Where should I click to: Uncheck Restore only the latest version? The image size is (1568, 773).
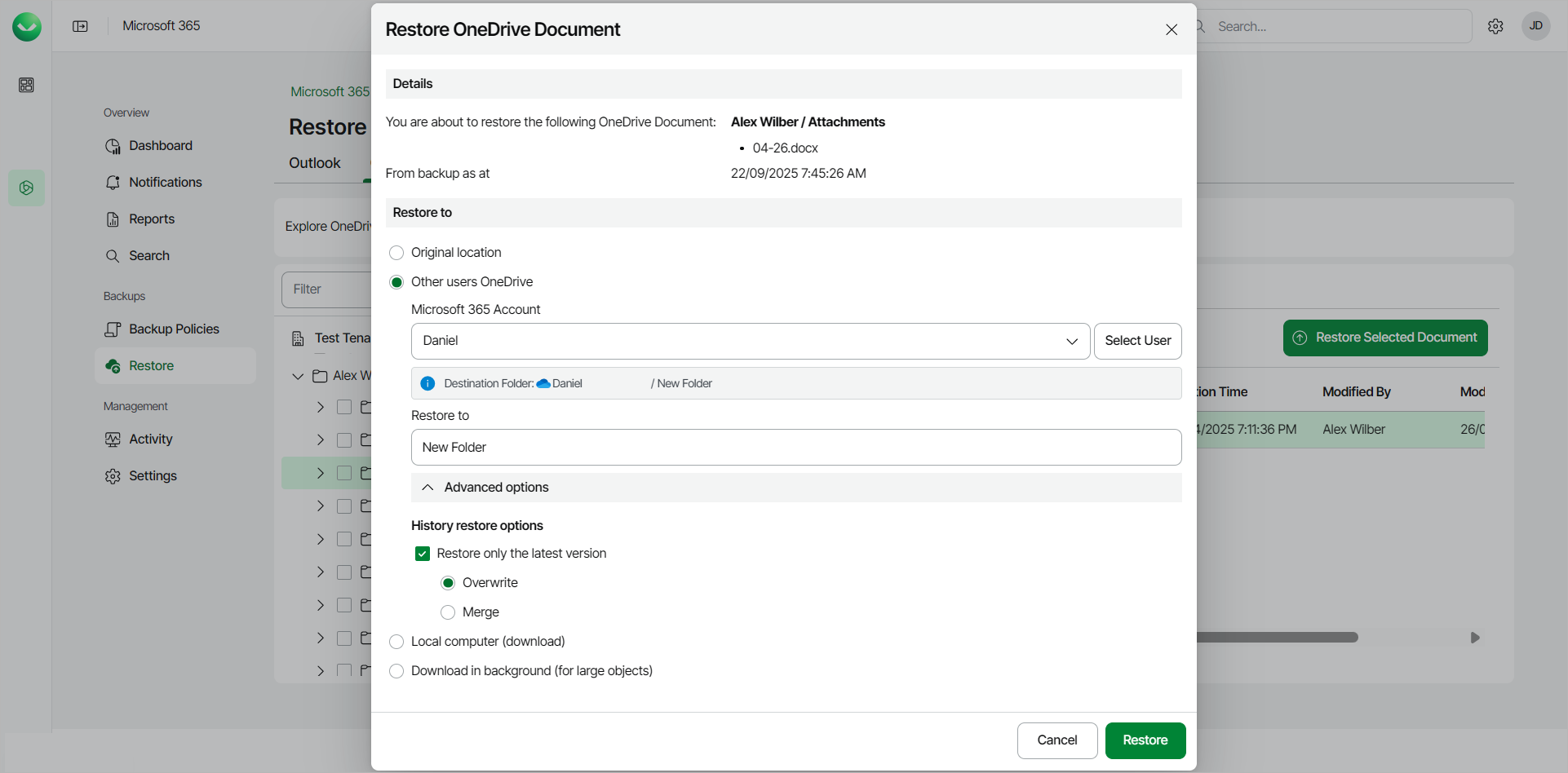click(x=423, y=554)
